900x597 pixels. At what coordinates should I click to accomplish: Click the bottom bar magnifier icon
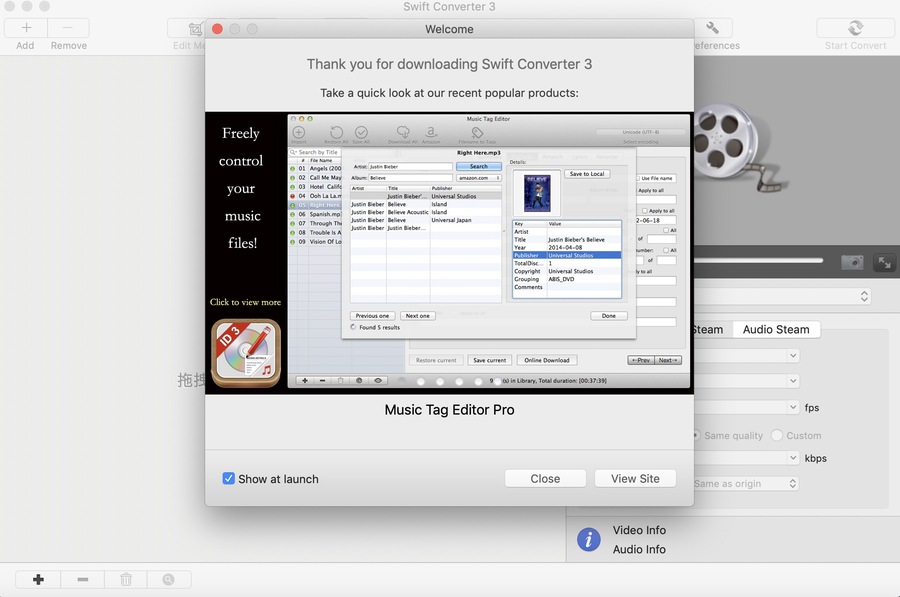point(168,580)
